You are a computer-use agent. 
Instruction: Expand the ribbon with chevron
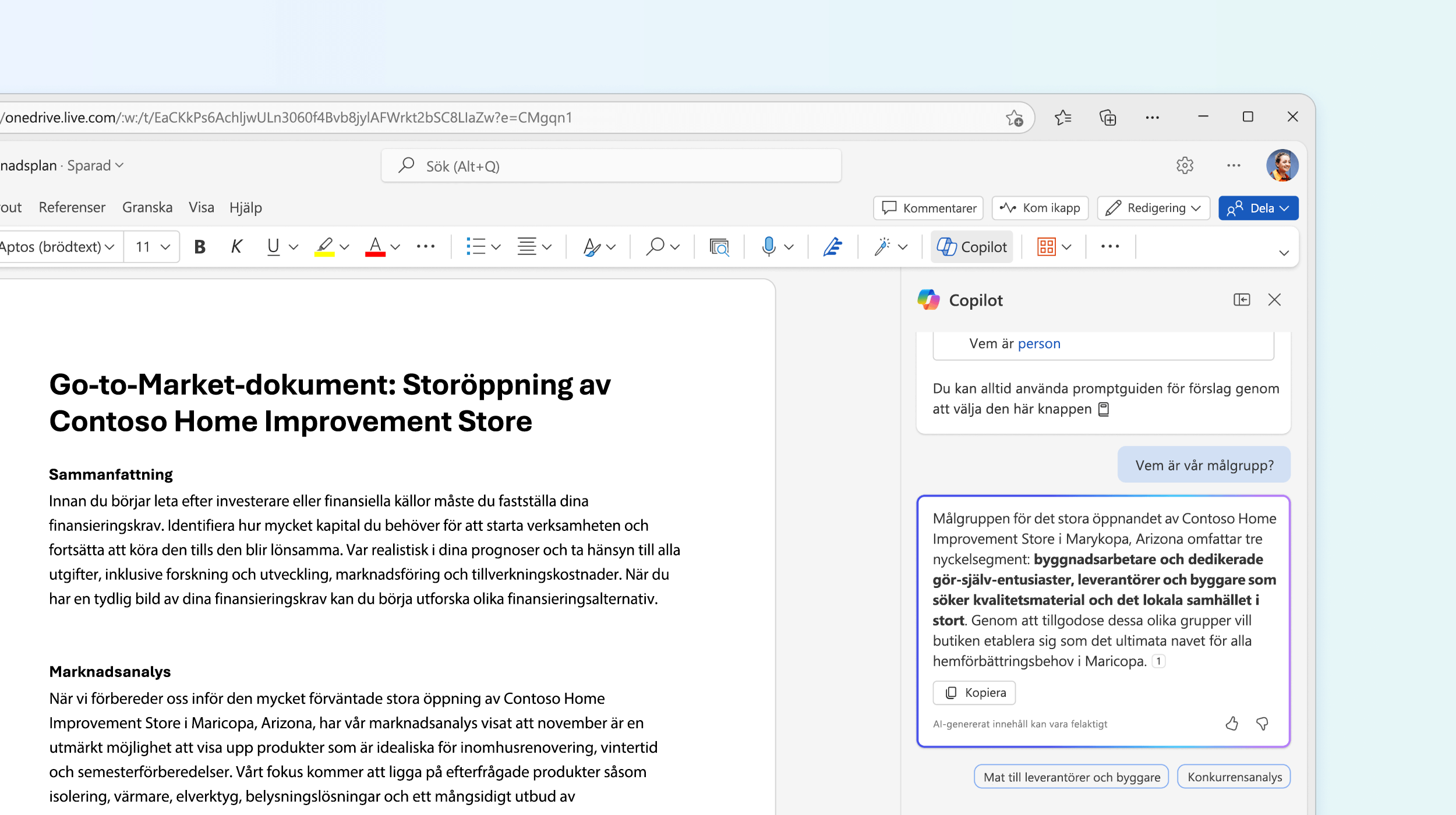pyautogui.click(x=1284, y=253)
